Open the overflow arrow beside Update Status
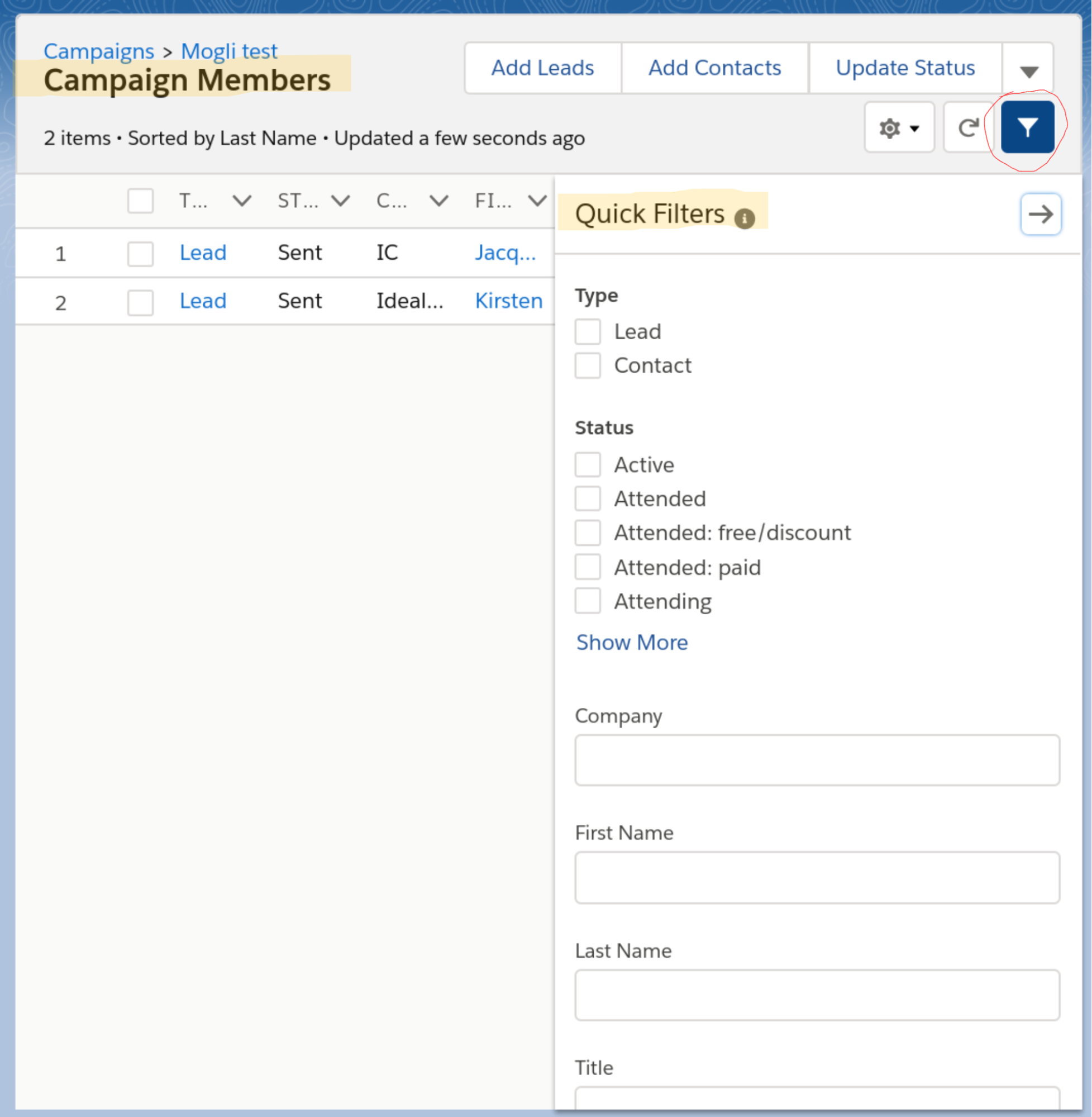The image size is (1092, 1117). [1028, 68]
